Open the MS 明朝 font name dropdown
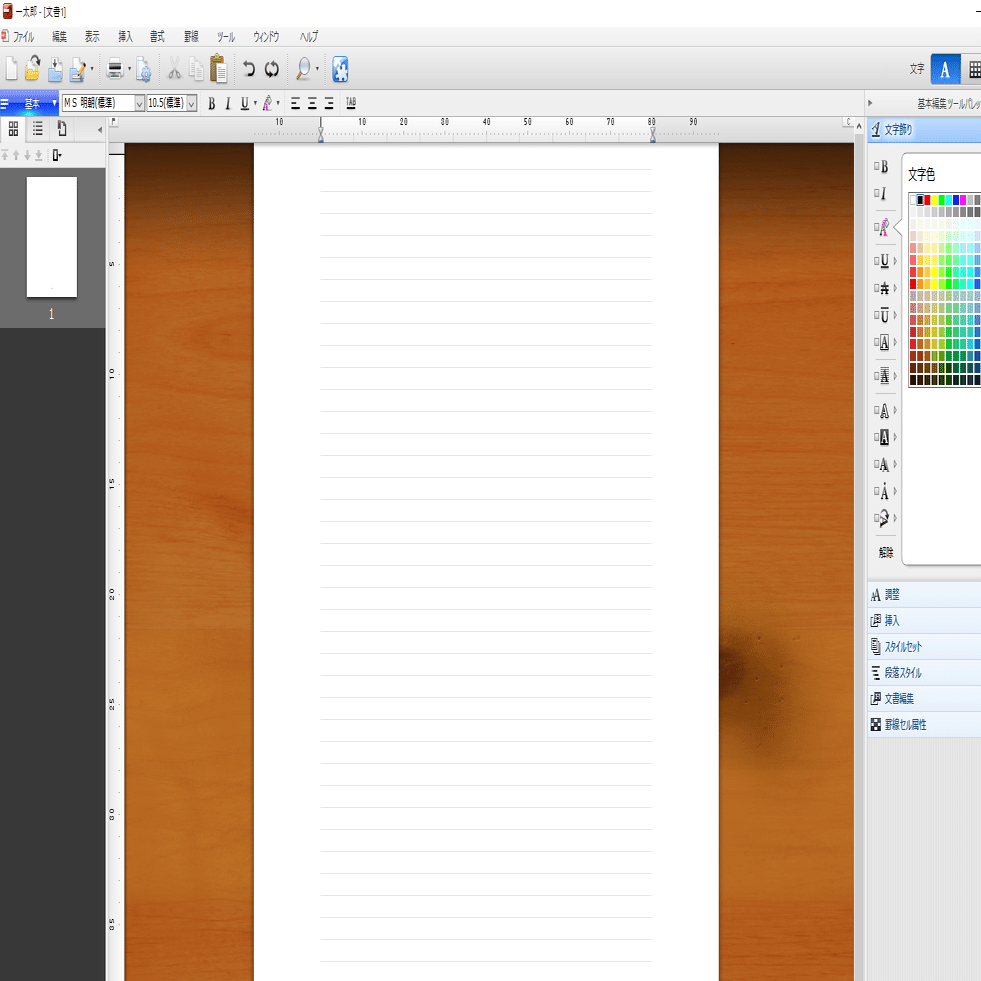 point(140,103)
